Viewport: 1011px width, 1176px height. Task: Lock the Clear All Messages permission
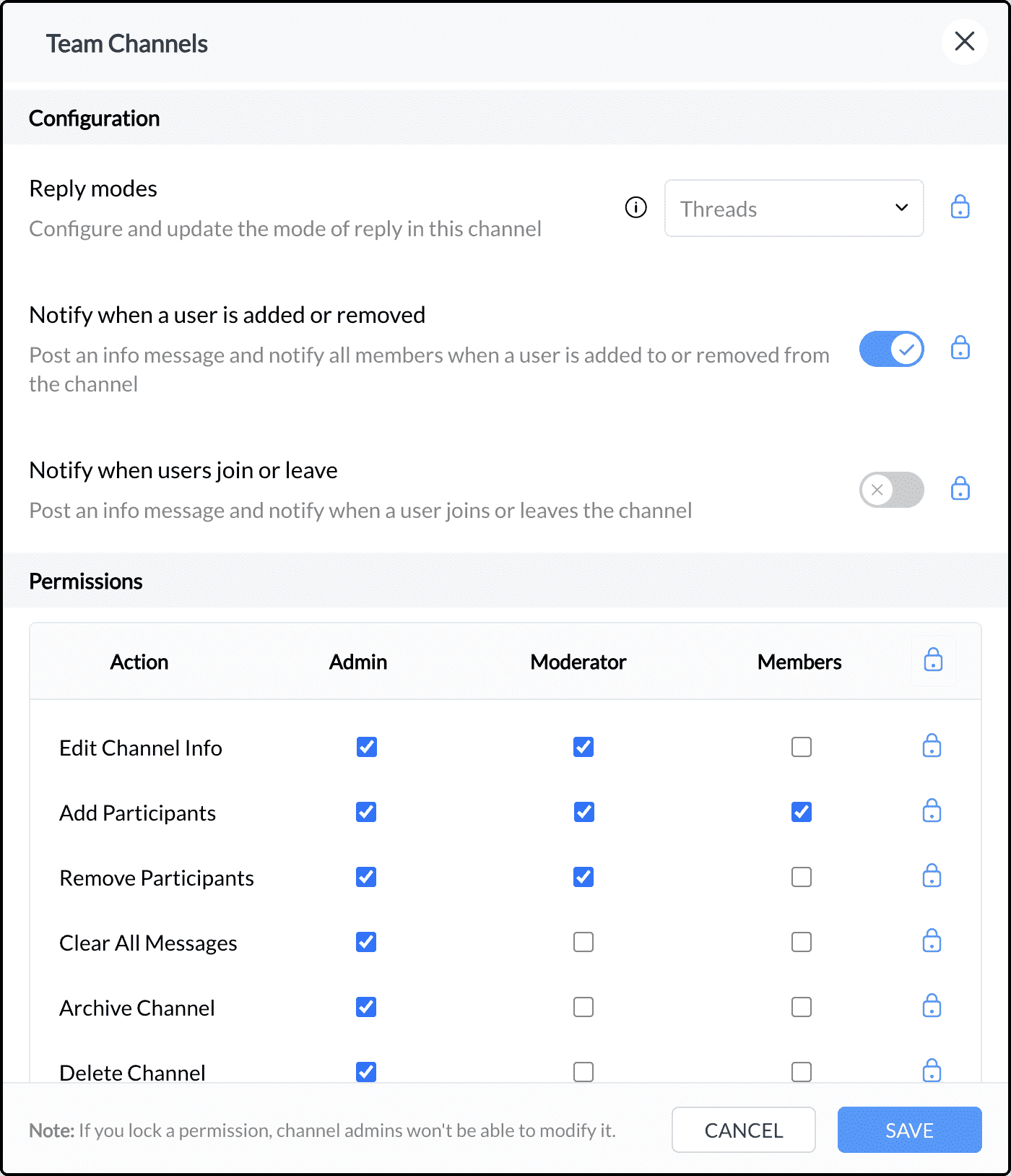click(x=932, y=941)
